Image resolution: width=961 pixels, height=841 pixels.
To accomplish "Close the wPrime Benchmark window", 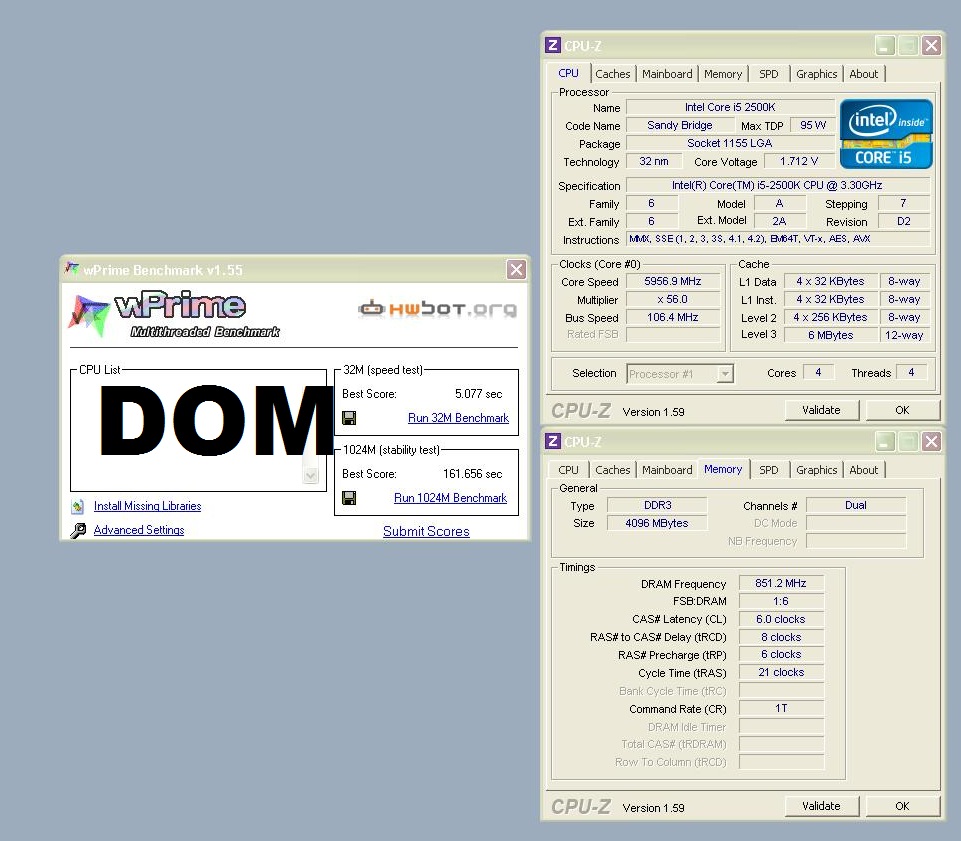I will tap(516, 269).
